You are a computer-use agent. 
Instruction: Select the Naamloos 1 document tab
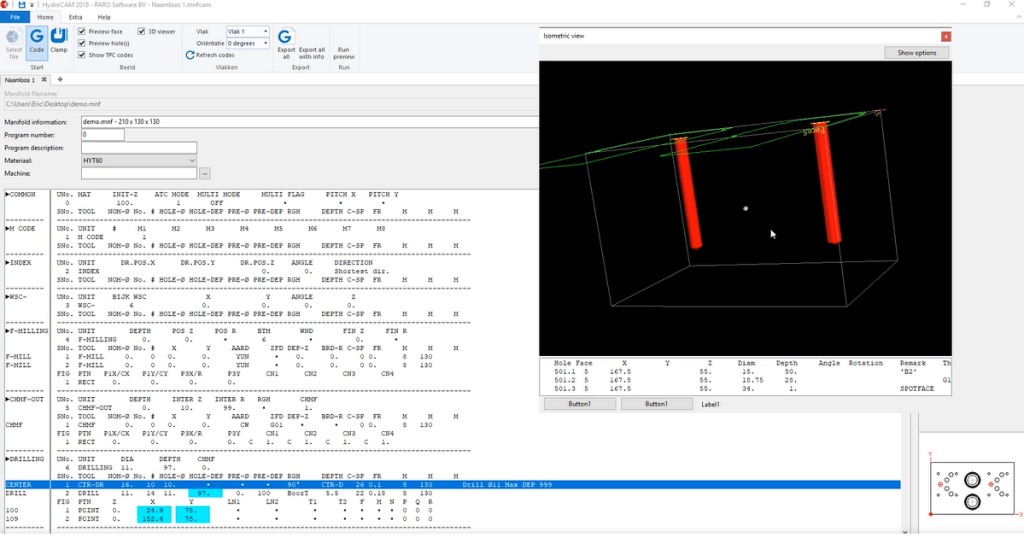click(x=20, y=80)
